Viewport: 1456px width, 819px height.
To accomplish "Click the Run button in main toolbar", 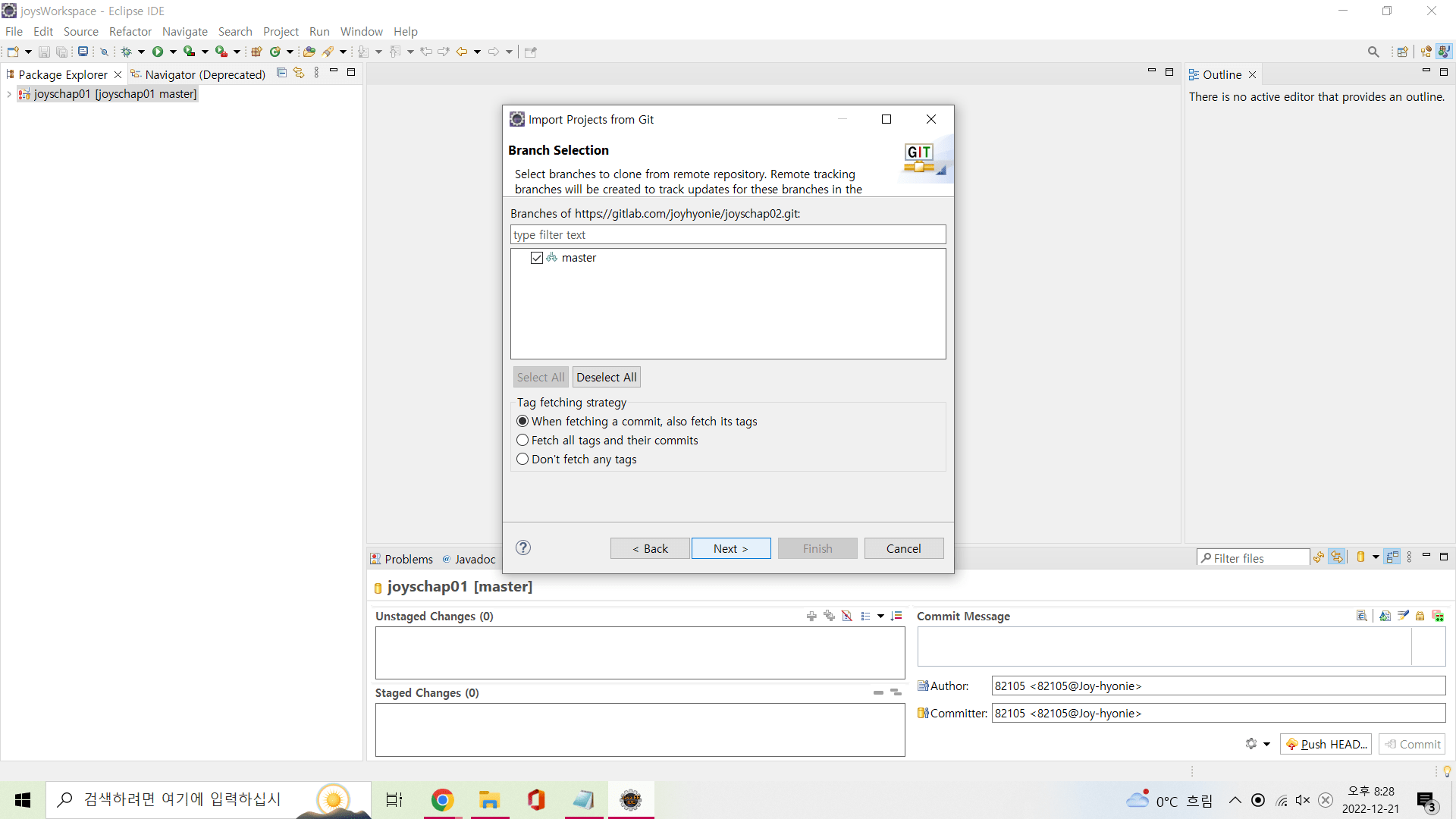I will (x=158, y=52).
